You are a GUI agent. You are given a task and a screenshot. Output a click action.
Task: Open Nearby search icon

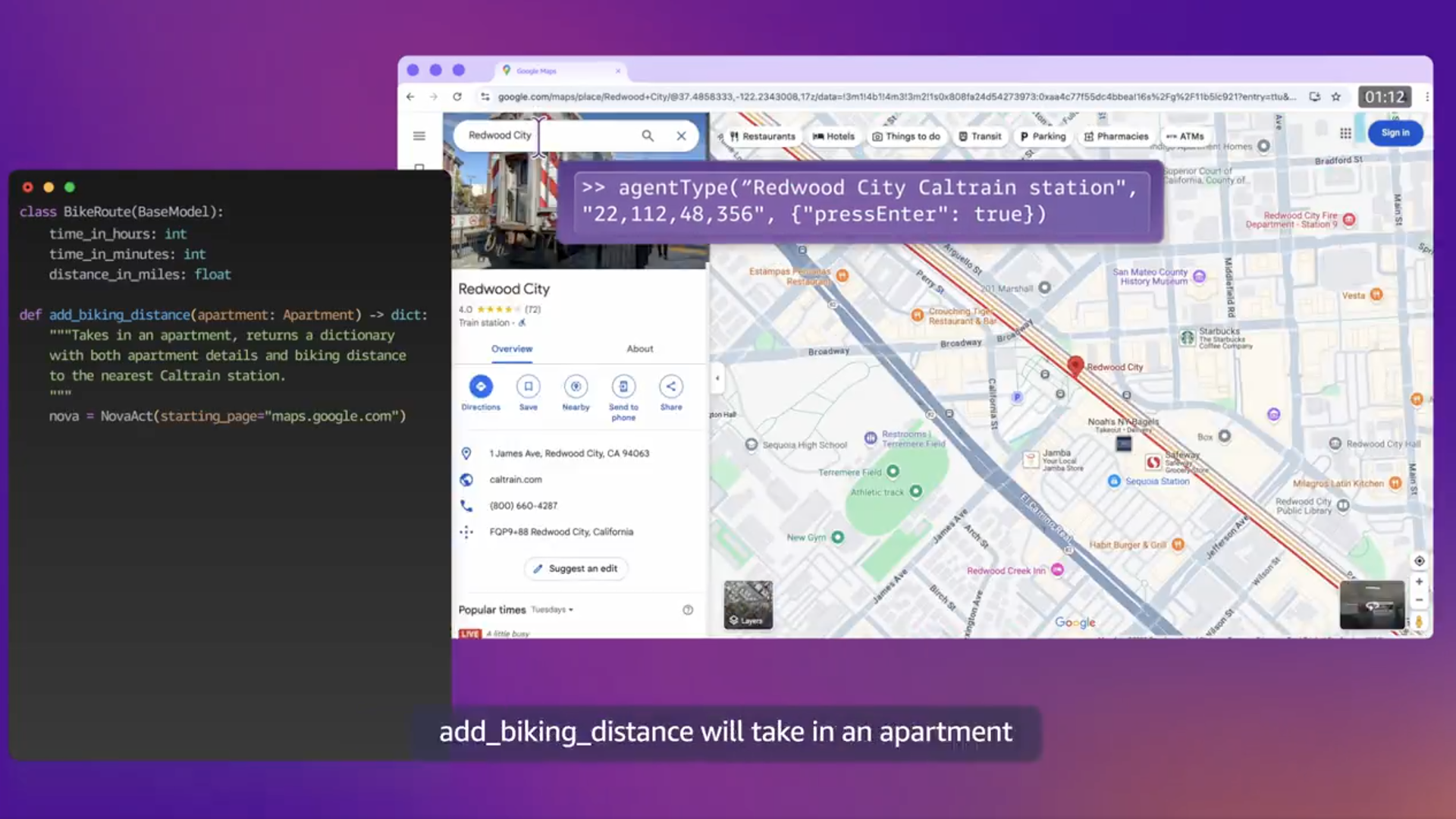(x=576, y=387)
